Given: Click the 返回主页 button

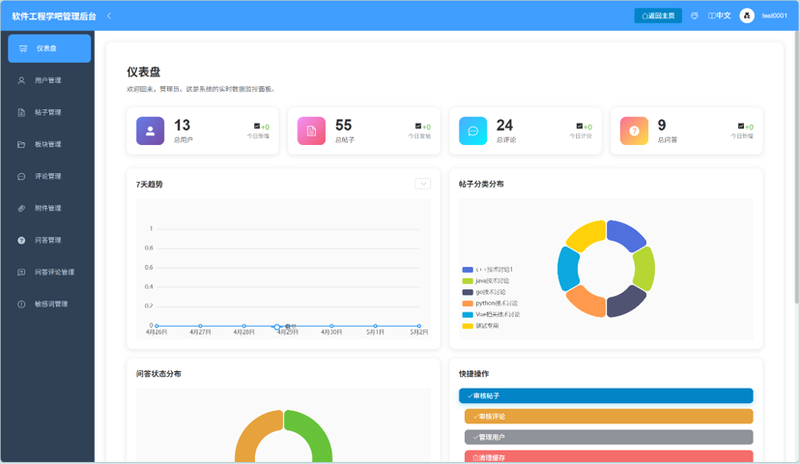Looking at the screenshot, I should (x=658, y=16).
